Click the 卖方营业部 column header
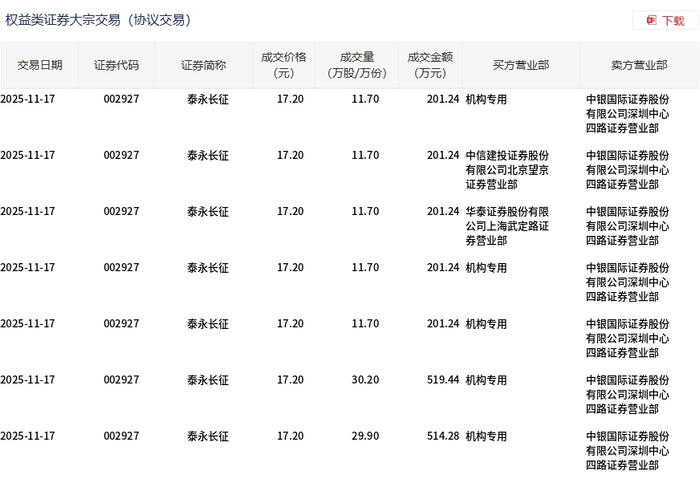Image resolution: width=700 pixels, height=483 pixels. pos(639,66)
